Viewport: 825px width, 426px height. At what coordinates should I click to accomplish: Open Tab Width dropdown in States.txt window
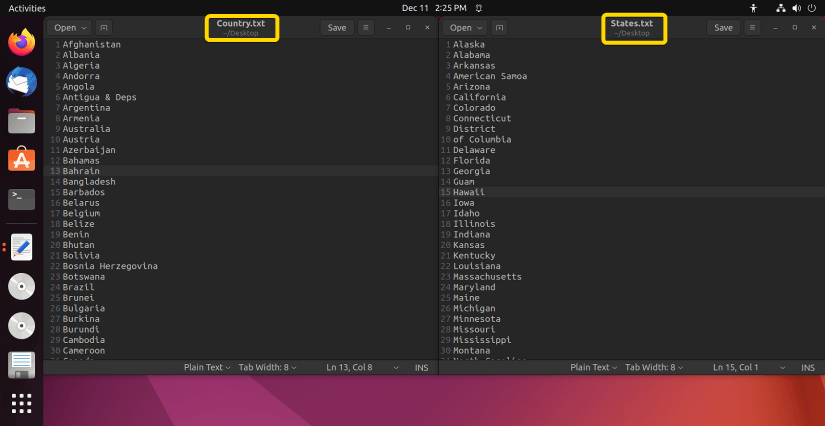(654, 367)
